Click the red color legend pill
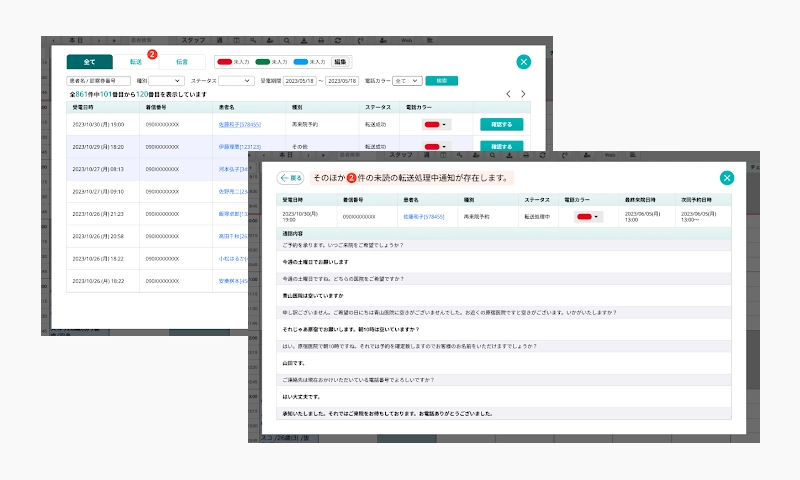This screenshot has height=480, width=800. (225, 62)
